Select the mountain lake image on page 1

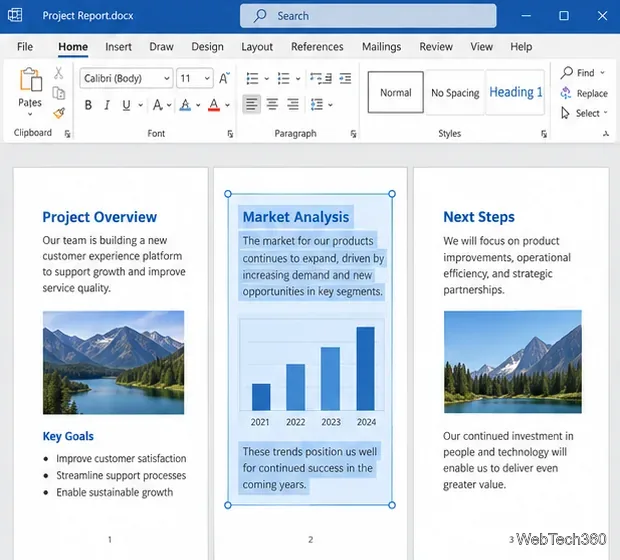(113, 363)
